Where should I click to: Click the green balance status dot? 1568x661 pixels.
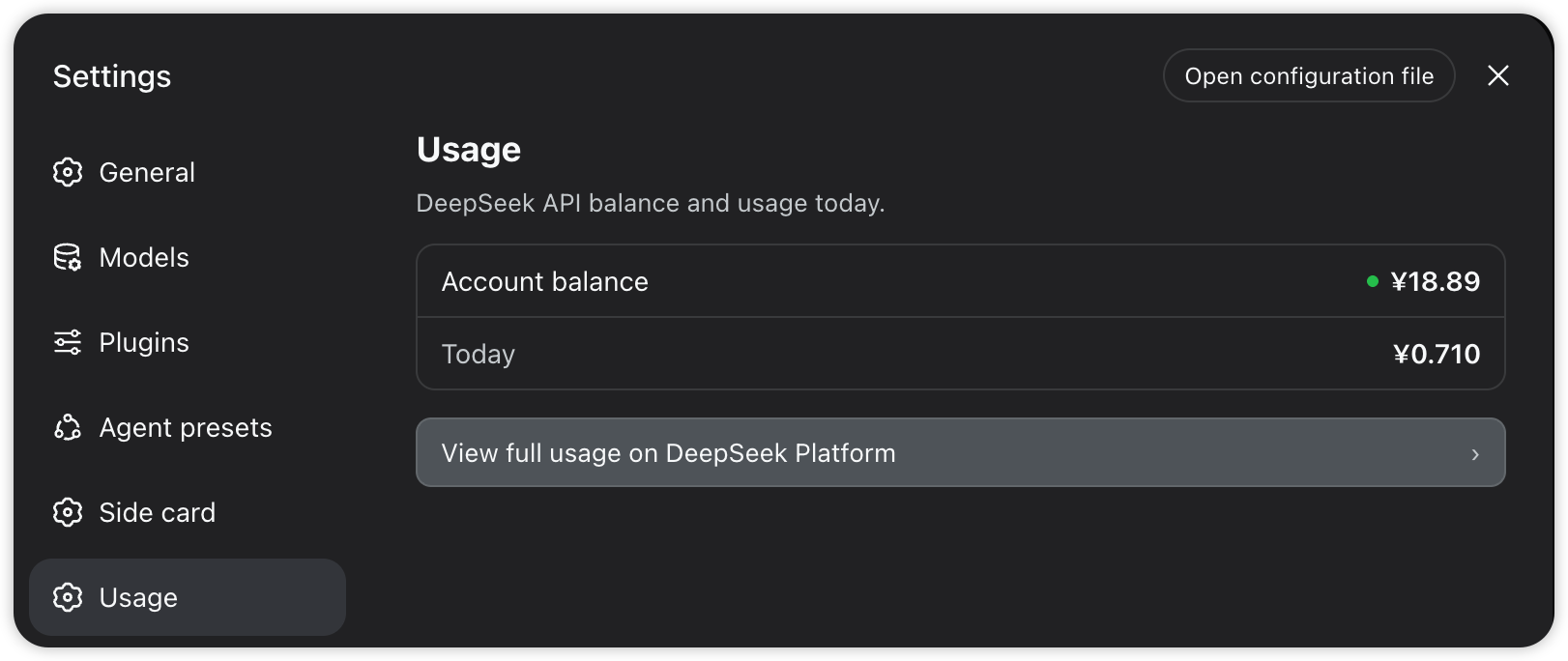tap(1373, 281)
